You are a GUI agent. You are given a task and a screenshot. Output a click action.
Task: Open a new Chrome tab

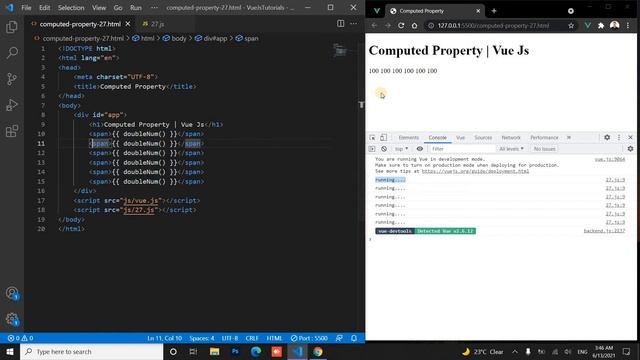point(494,11)
